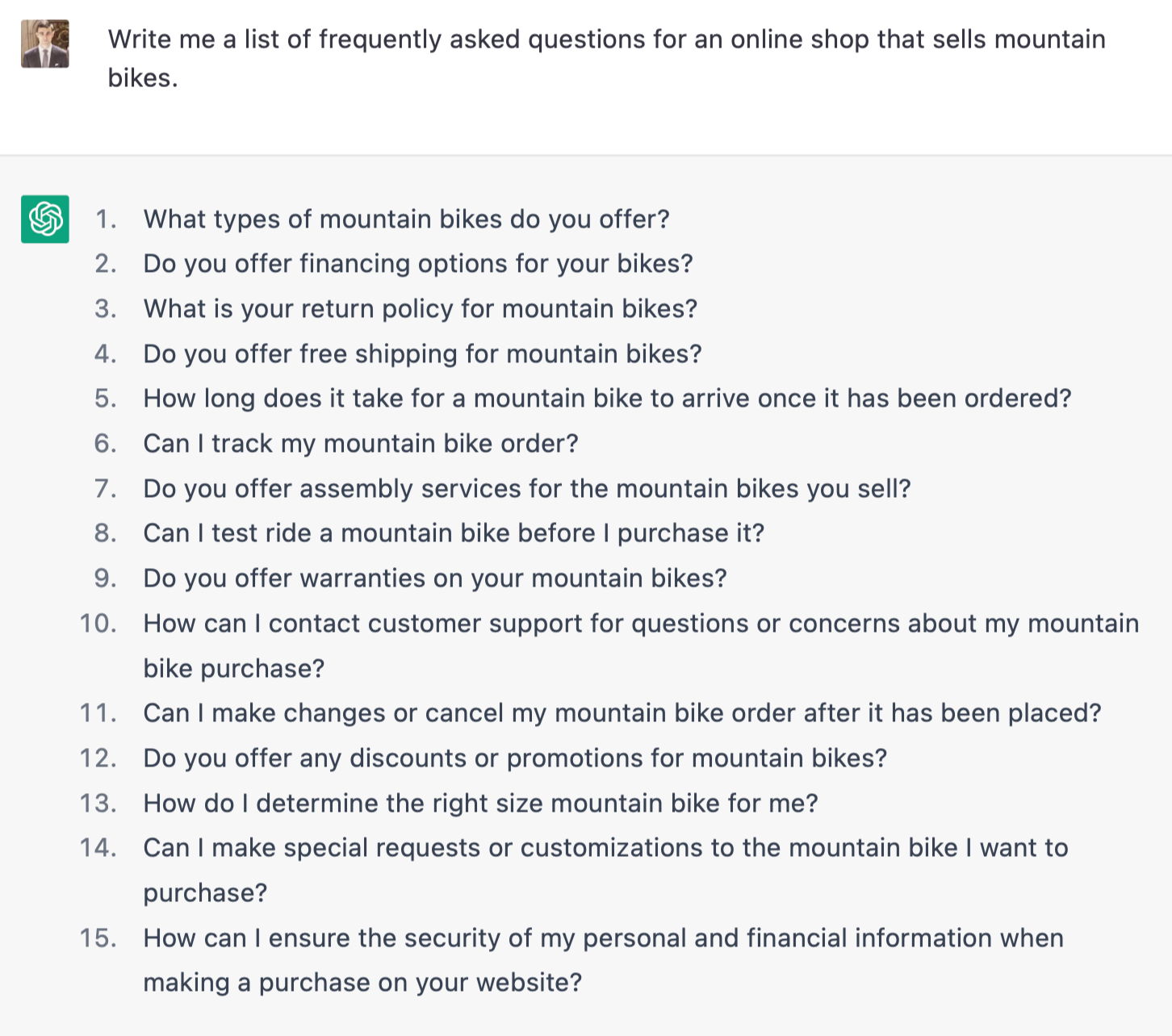Select the return policy question
Viewport: 1172px width, 1036px height.
pos(420,309)
